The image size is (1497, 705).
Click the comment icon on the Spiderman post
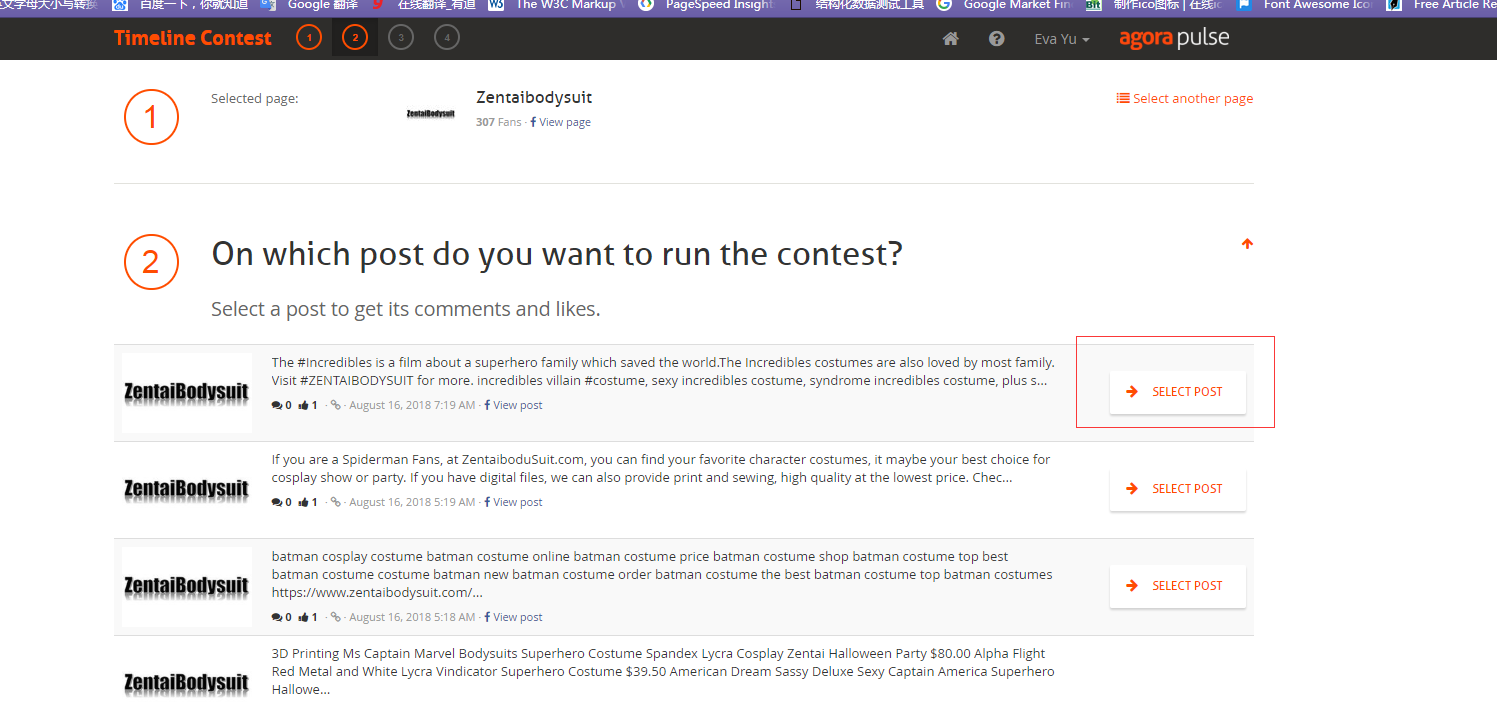point(277,502)
